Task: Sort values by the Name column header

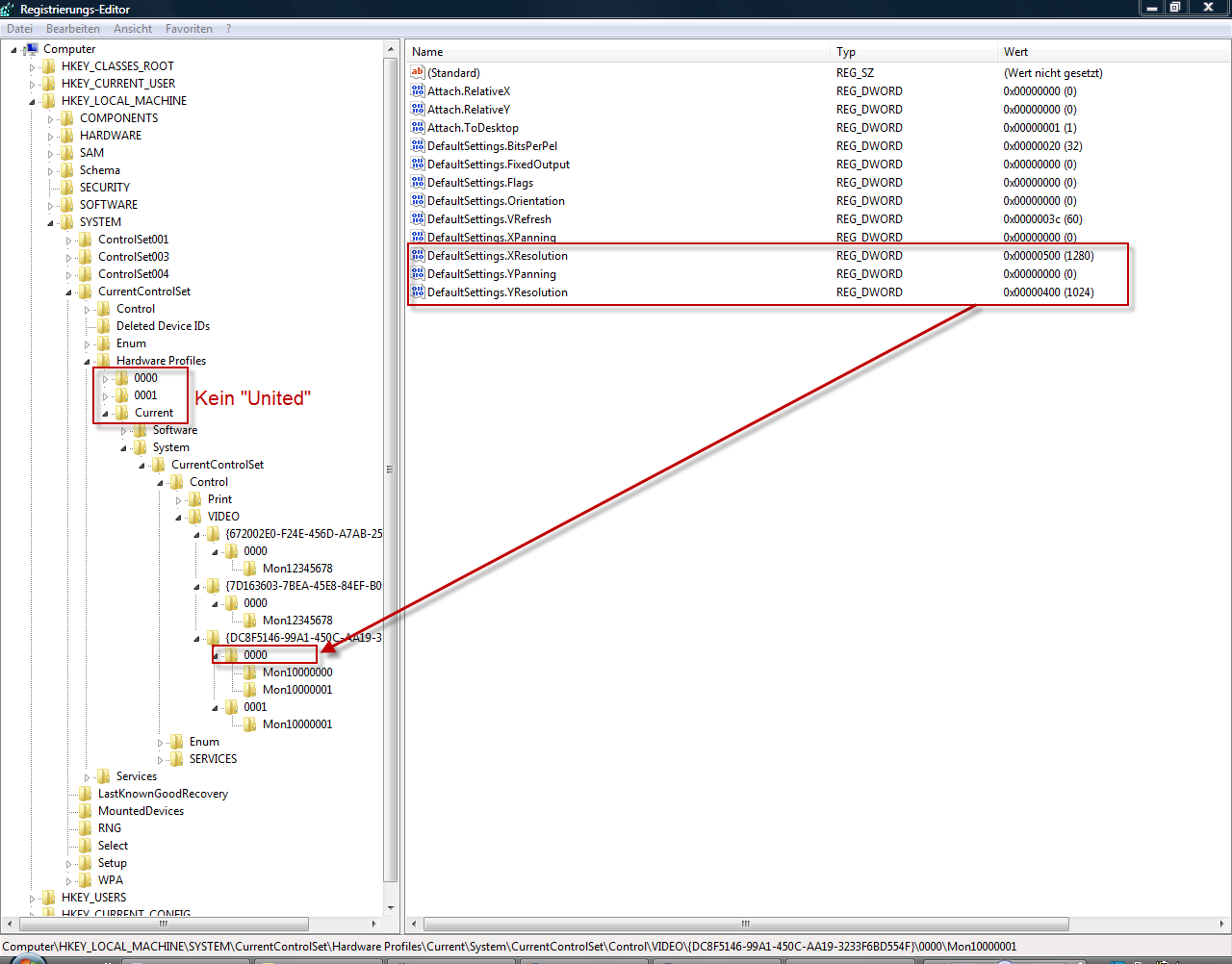Action: coord(616,52)
